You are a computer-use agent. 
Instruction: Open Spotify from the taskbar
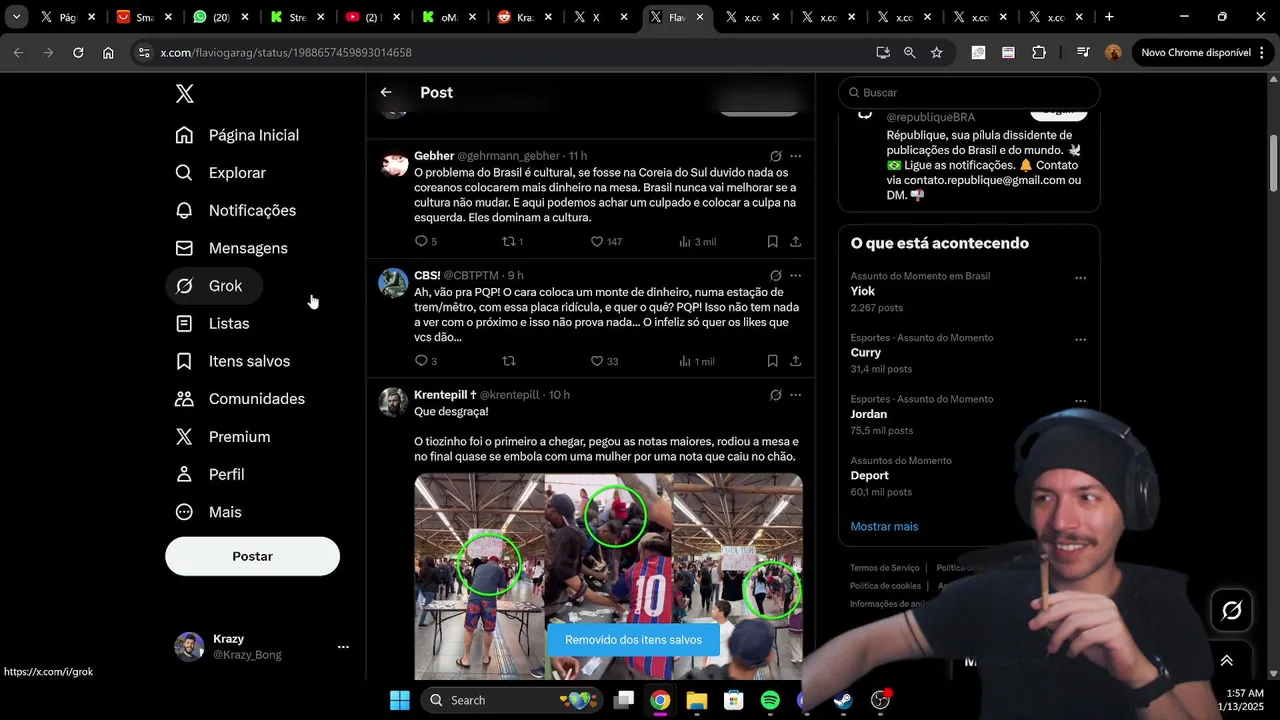tap(770, 700)
